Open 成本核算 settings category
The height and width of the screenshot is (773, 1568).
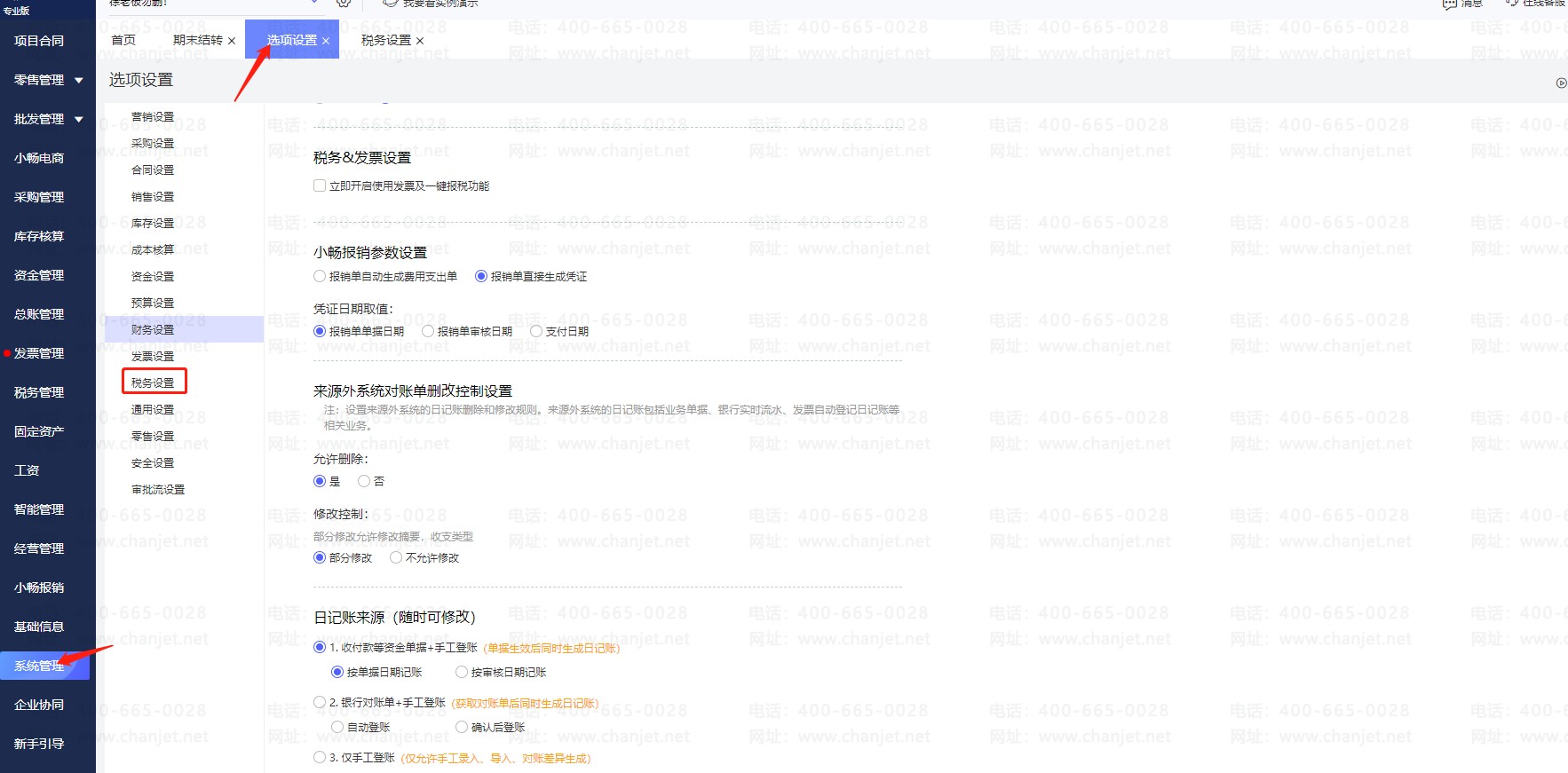click(153, 250)
